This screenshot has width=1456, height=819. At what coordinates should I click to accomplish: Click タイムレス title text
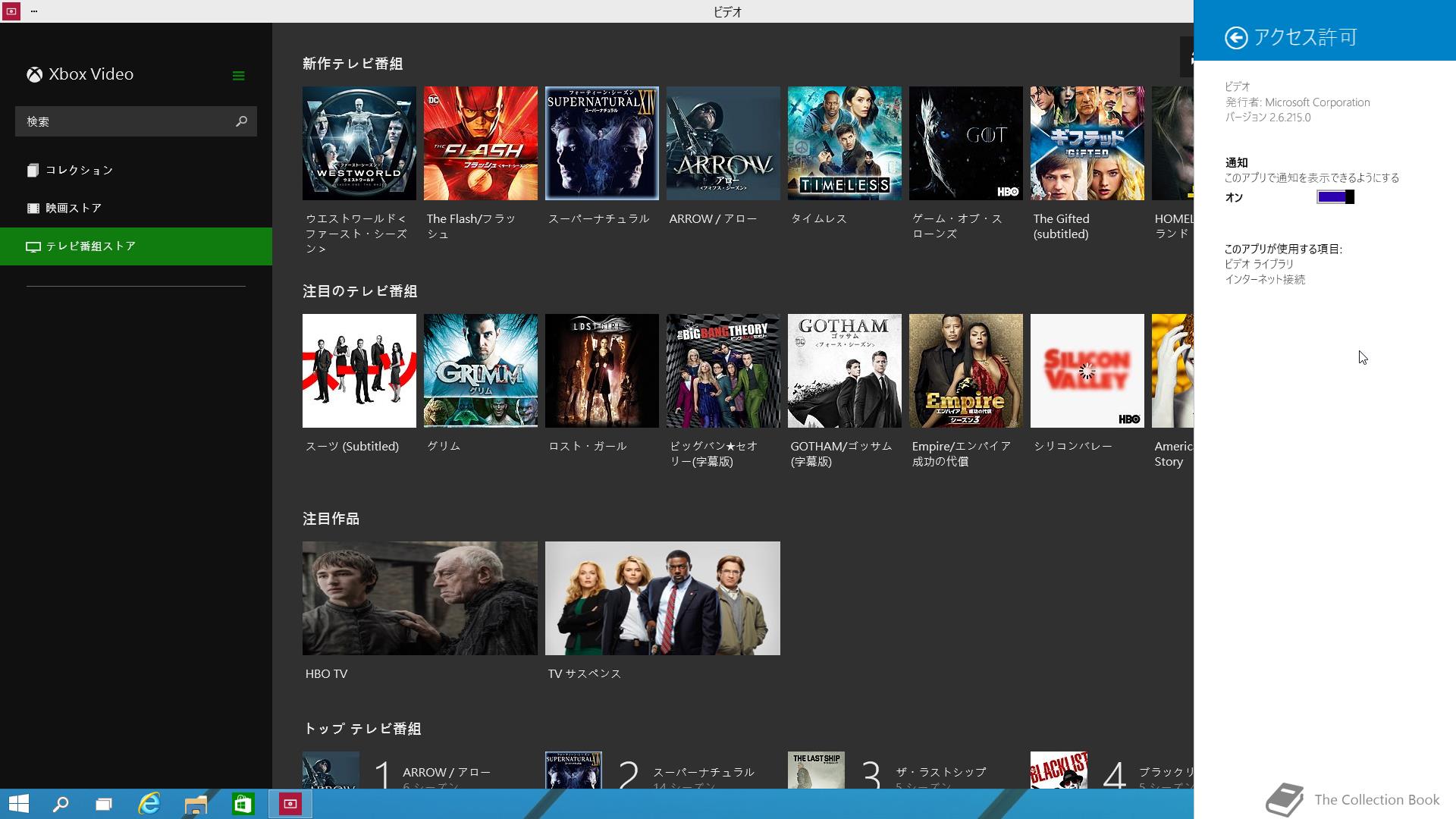click(x=819, y=218)
